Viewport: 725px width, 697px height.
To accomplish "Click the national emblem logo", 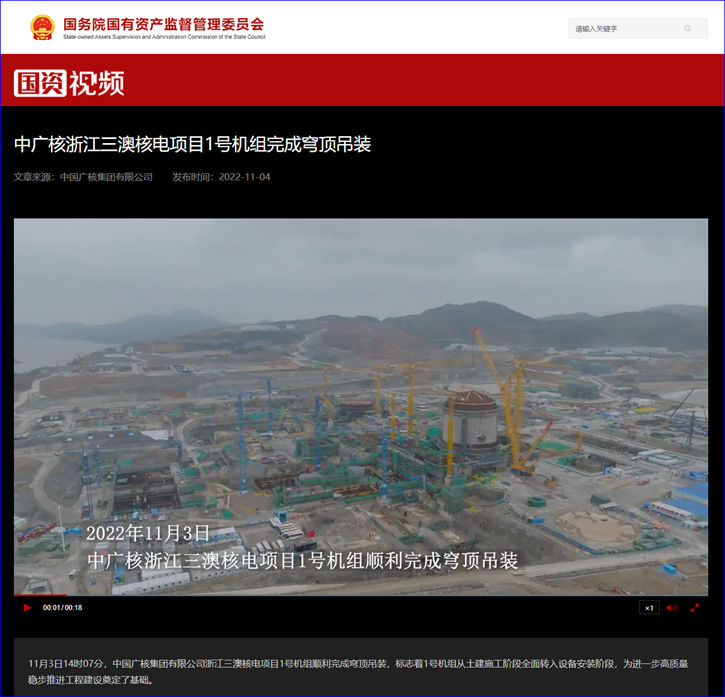I will point(42,27).
